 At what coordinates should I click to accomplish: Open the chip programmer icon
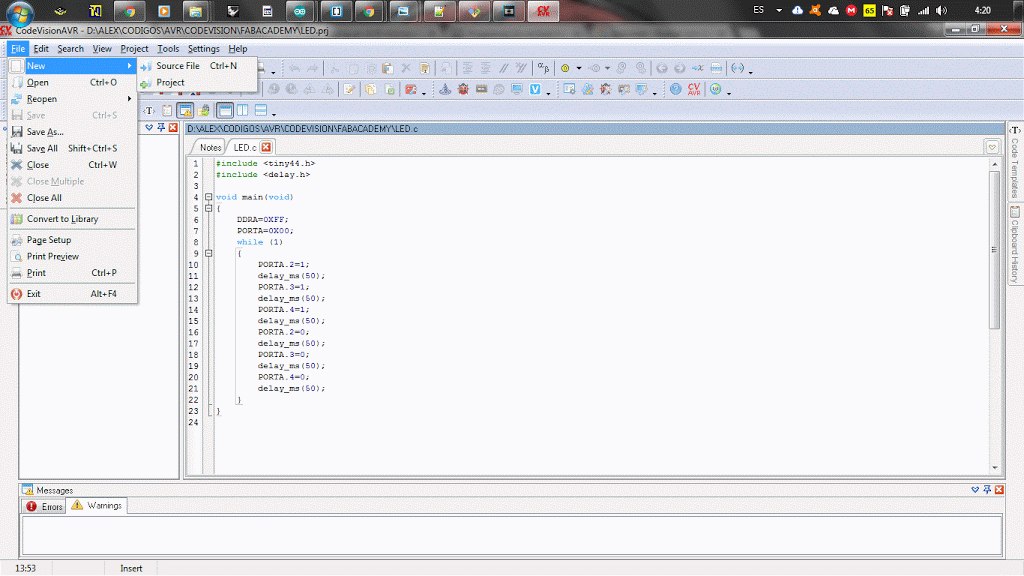click(481, 89)
